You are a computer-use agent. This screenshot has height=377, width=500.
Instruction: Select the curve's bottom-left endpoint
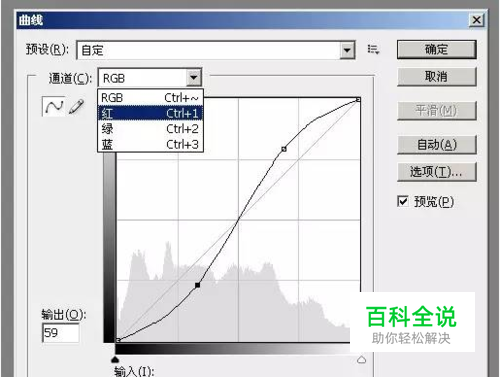(118, 340)
